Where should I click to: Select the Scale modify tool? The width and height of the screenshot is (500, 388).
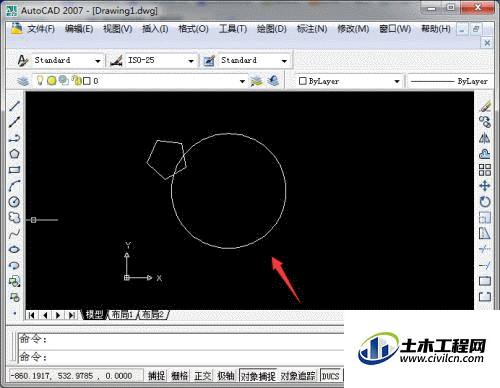click(485, 218)
